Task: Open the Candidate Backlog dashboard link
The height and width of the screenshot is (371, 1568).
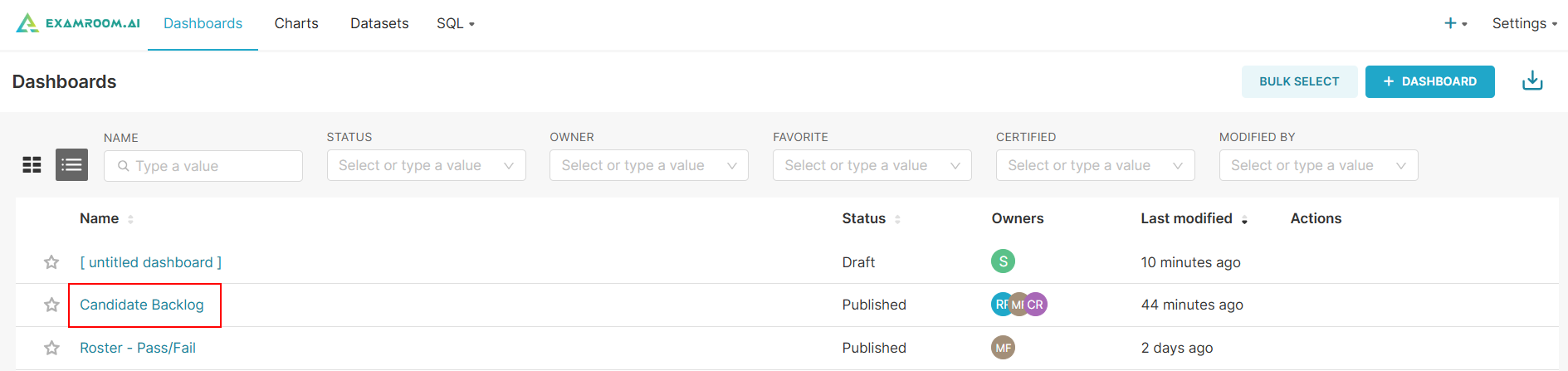Action: point(142,305)
